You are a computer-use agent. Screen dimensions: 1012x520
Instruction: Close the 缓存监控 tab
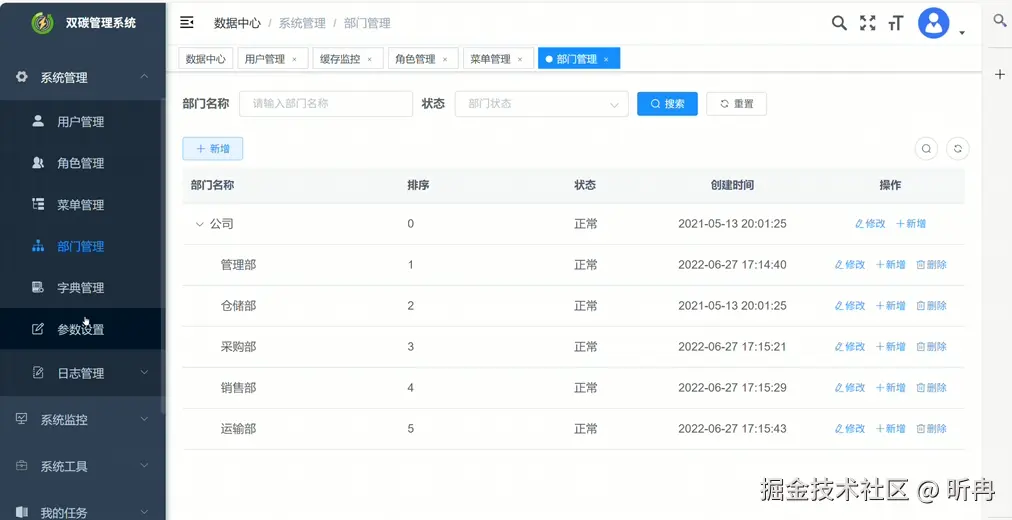tap(370, 59)
